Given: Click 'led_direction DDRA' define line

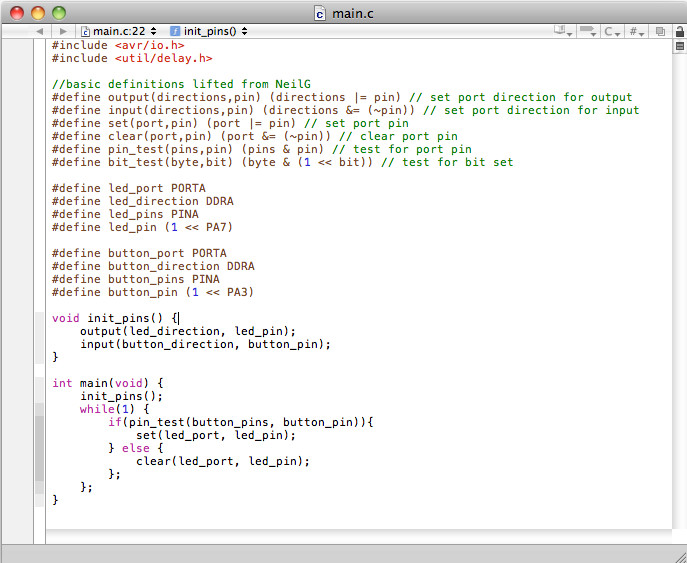Looking at the screenshot, I should click(142, 201).
